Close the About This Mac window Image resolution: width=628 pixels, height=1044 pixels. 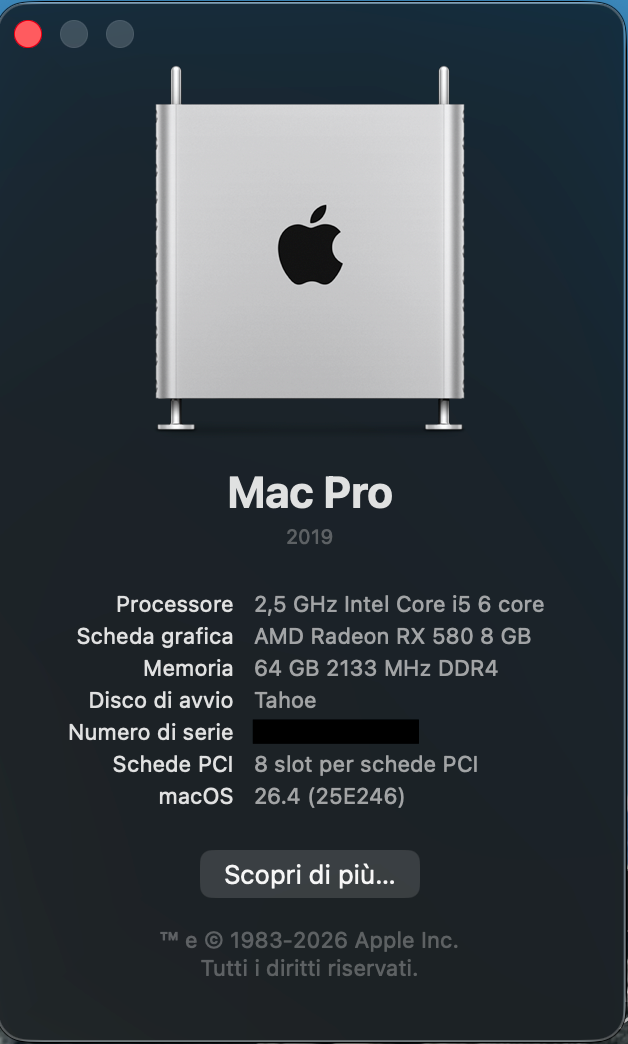(28, 34)
